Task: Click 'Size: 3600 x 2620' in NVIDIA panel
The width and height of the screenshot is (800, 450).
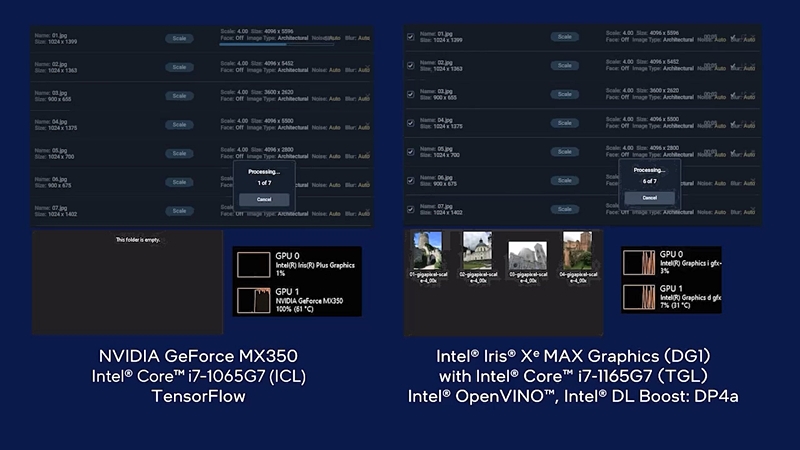Action: pyautogui.click(x=272, y=92)
